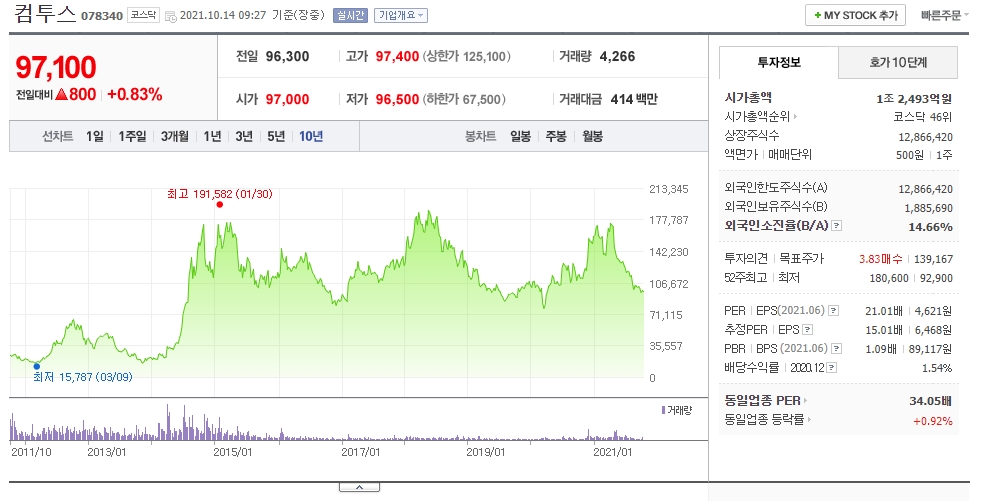
Task: Click the calendar clock icon beside the date
Action: point(170,16)
